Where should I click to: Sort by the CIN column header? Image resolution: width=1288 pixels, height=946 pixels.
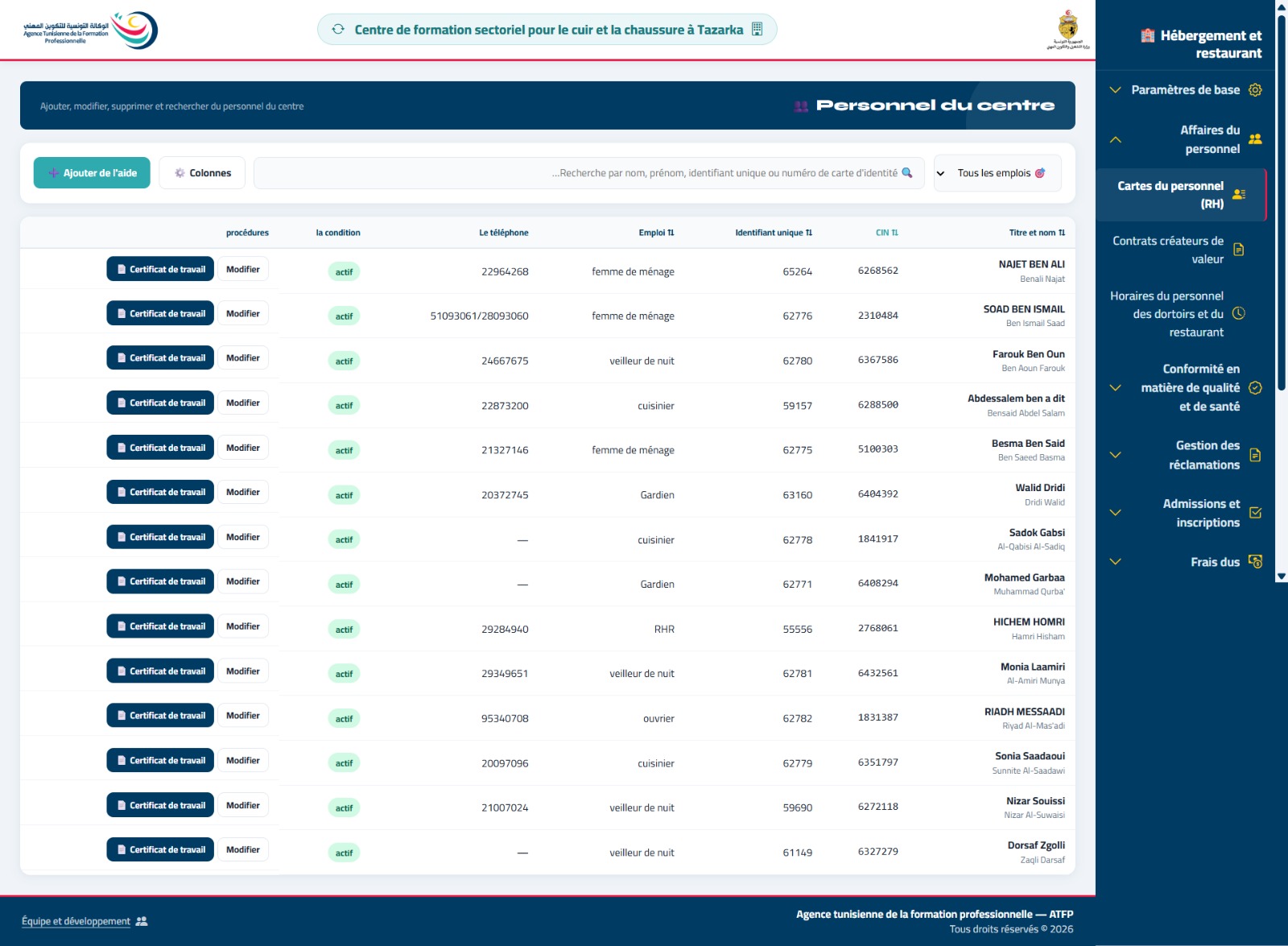(886, 233)
